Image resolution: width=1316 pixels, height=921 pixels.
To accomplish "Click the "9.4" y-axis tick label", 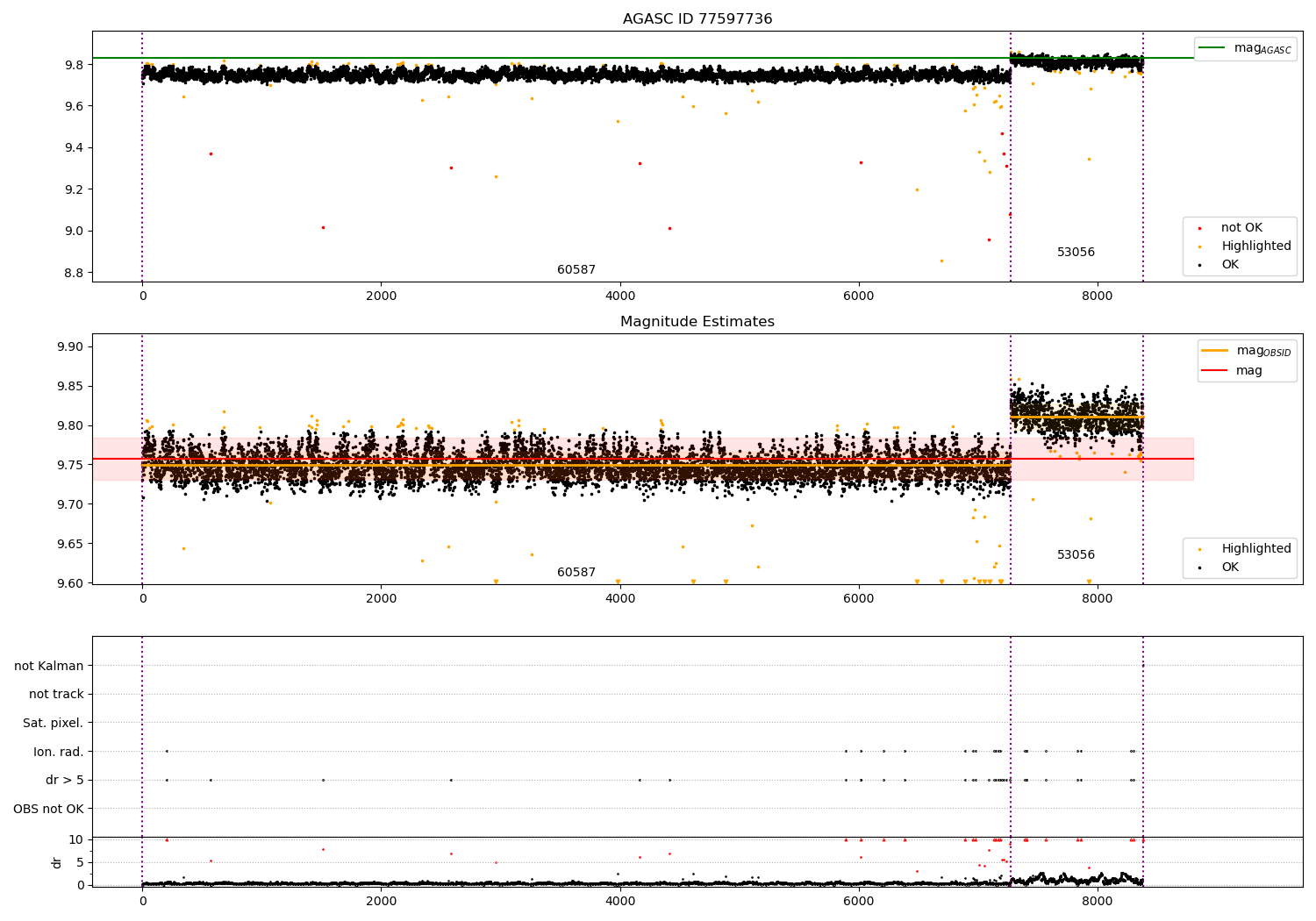I will click(x=75, y=148).
